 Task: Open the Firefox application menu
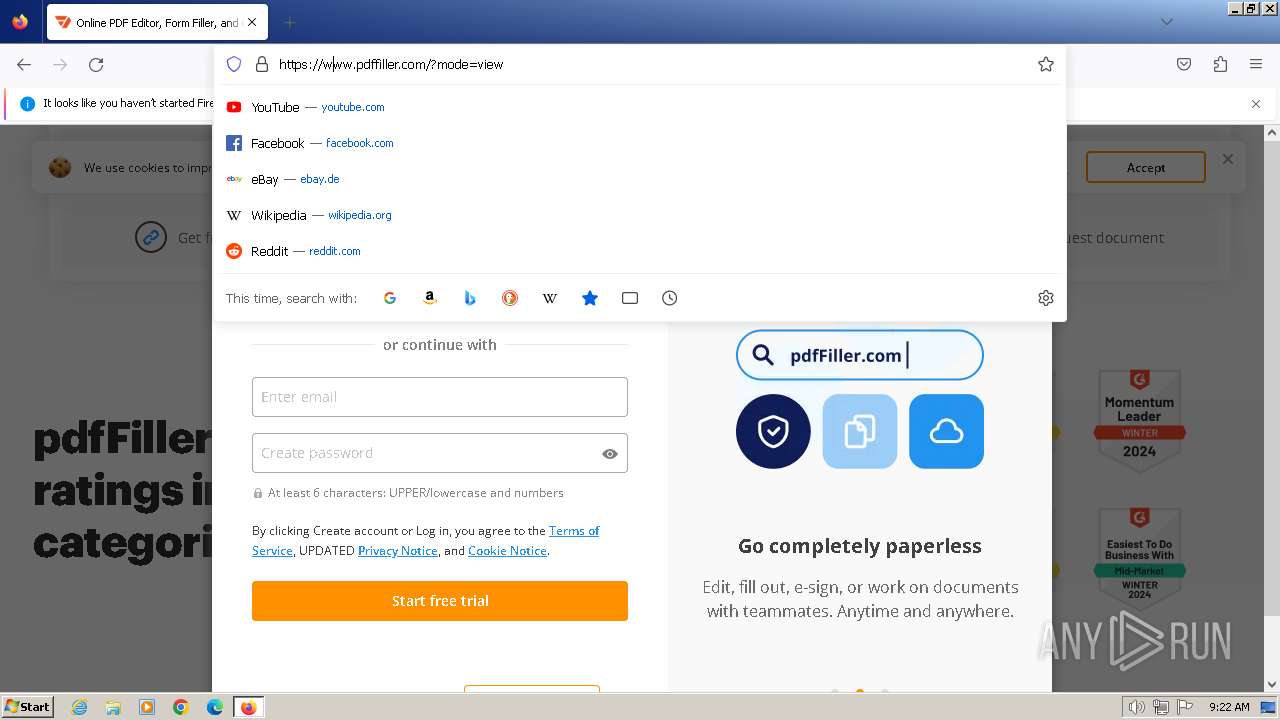[x=1256, y=64]
